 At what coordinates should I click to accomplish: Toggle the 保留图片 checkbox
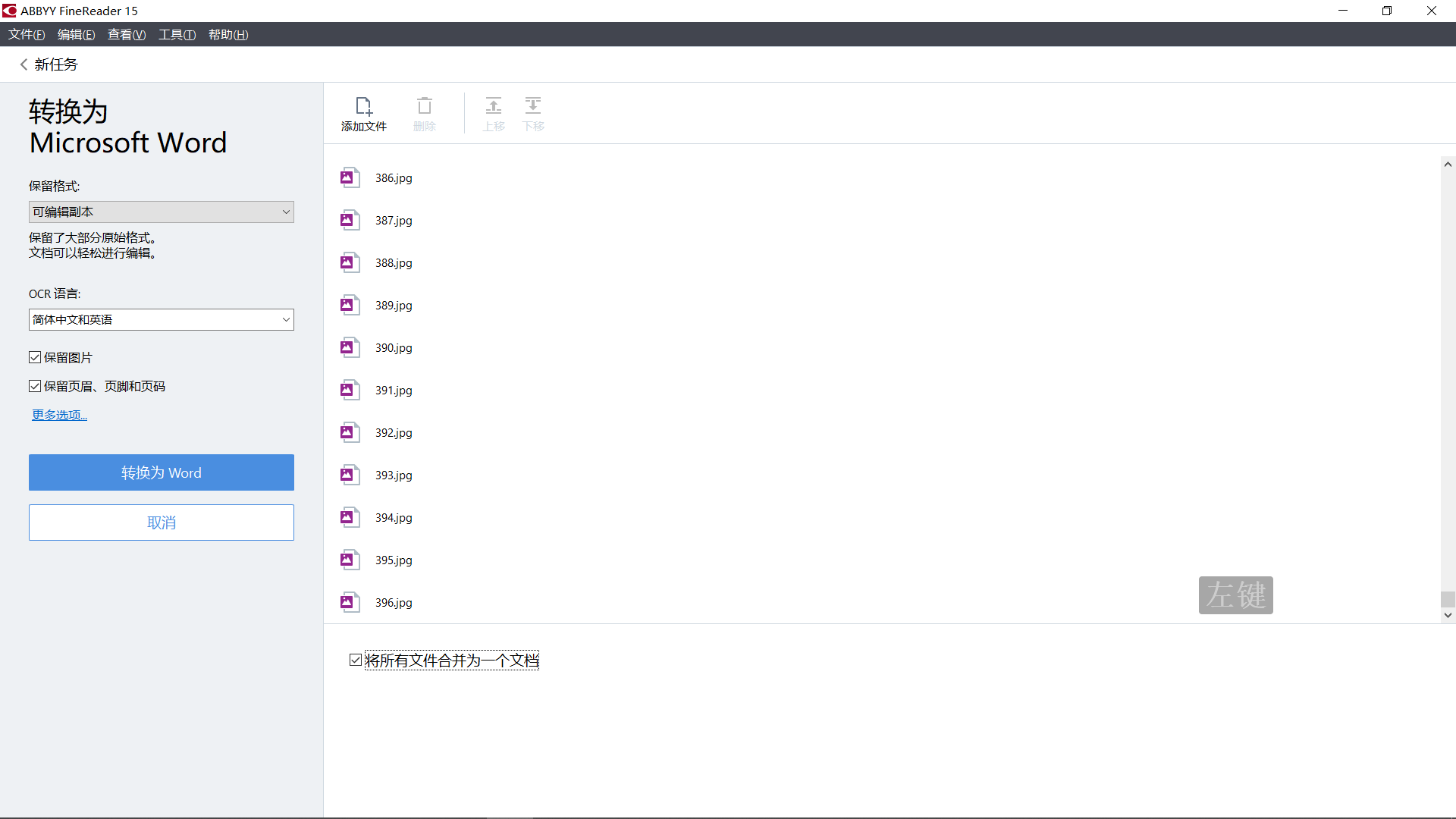35,357
